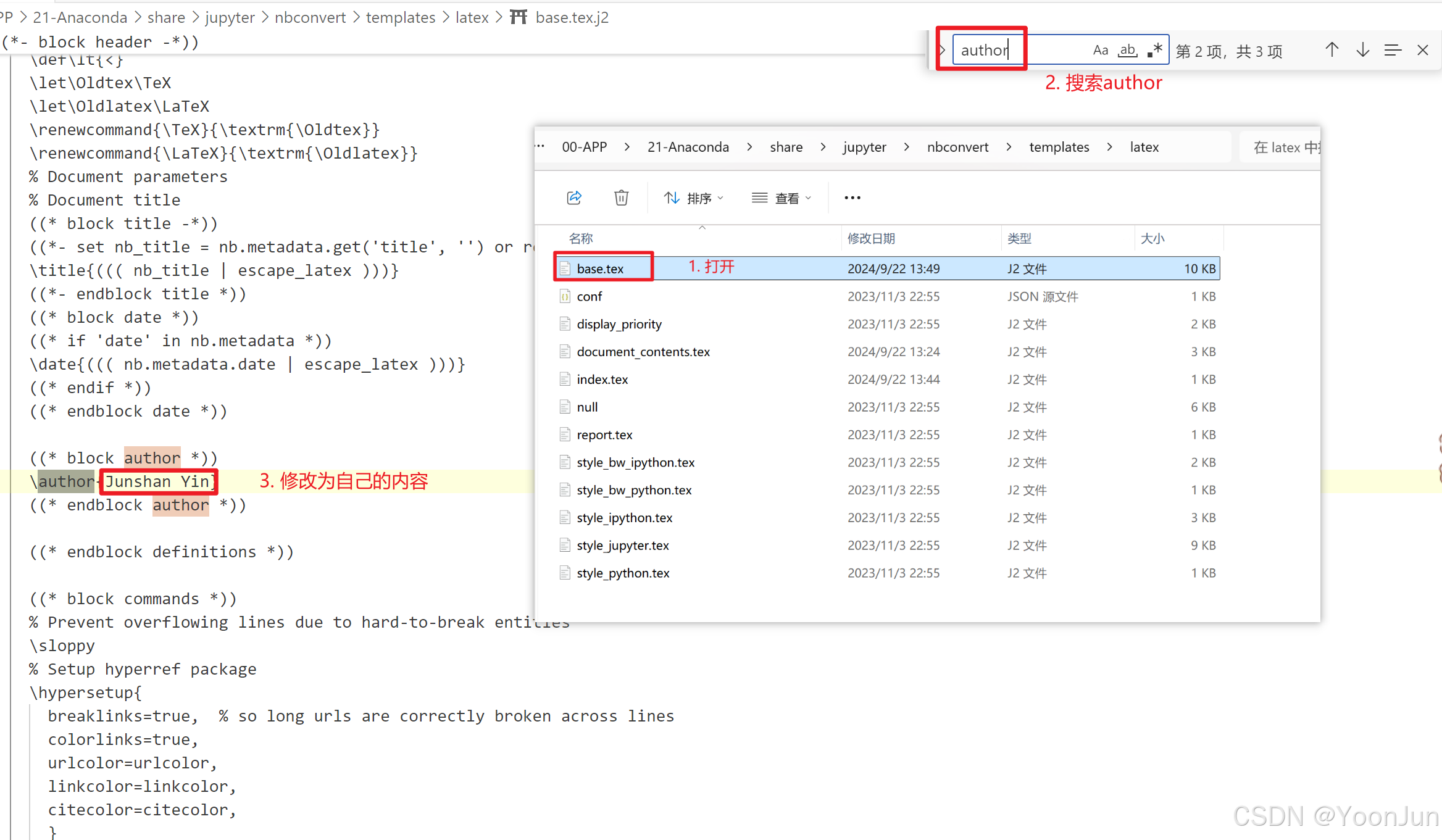The height and width of the screenshot is (840, 1442).
Task: Go to previous search match arrow
Action: coord(1332,50)
